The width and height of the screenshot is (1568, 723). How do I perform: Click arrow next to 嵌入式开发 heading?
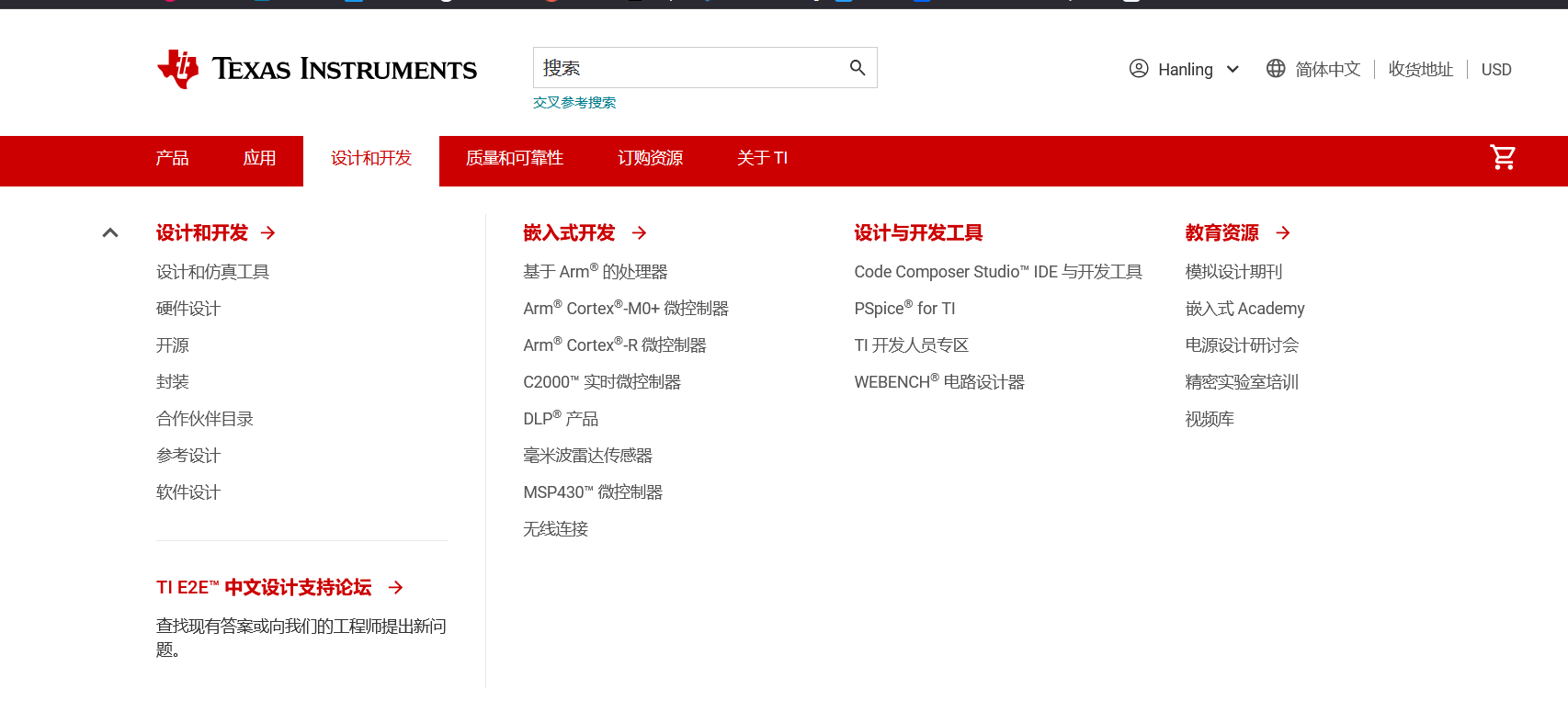click(x=640, y=233)
